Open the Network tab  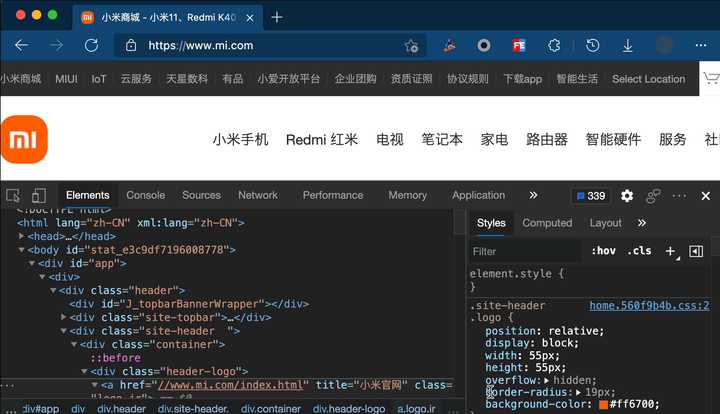(258, 195)
